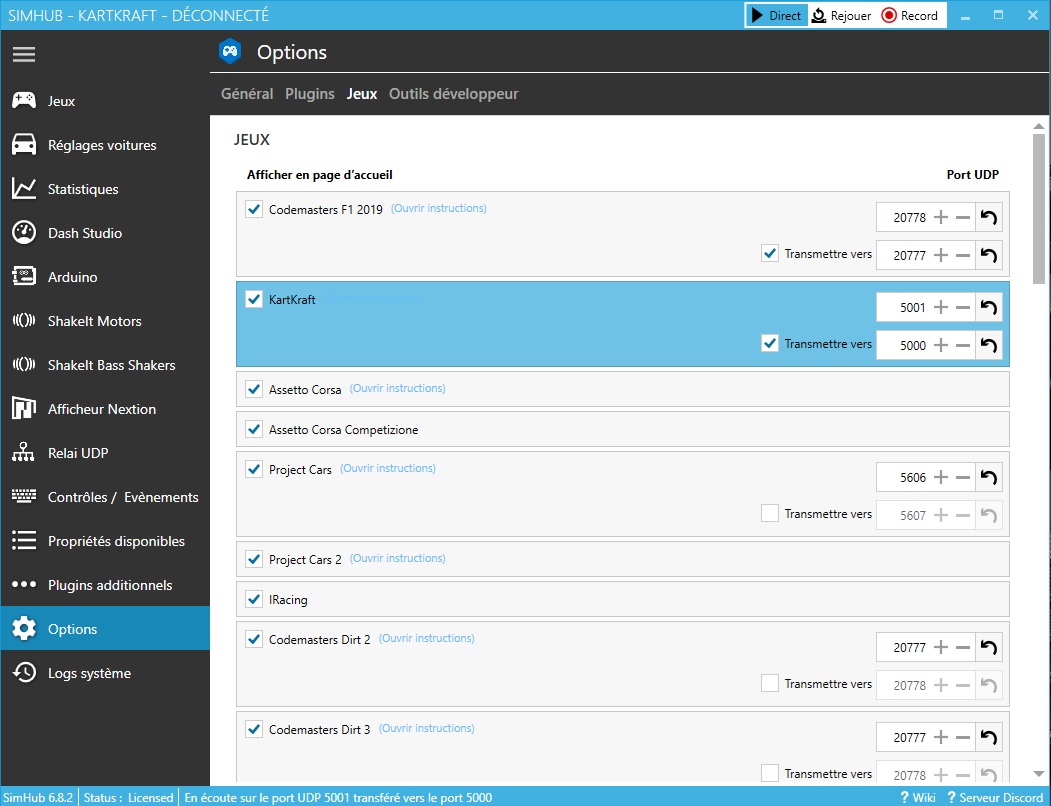Screen dimensions: 1051x806
Task: Decrease Codemasters Dirt 2 port 20777
Action: pos(963,647)
